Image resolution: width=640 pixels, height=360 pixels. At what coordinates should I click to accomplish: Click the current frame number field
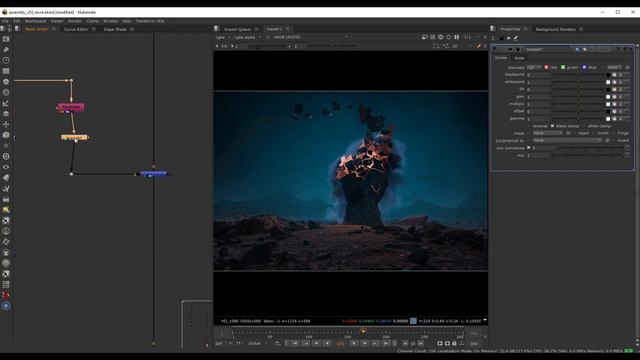[x=340, y=344]
